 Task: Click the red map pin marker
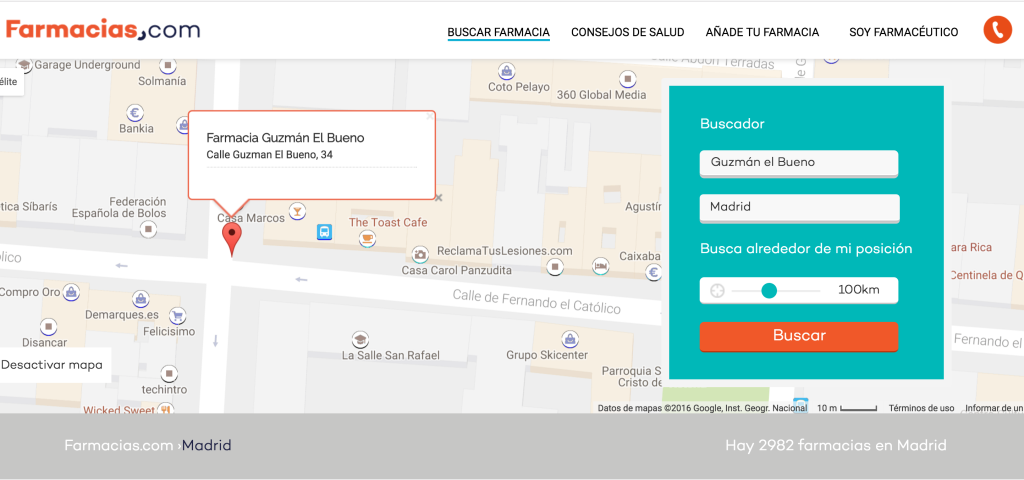tap(231, 239)
